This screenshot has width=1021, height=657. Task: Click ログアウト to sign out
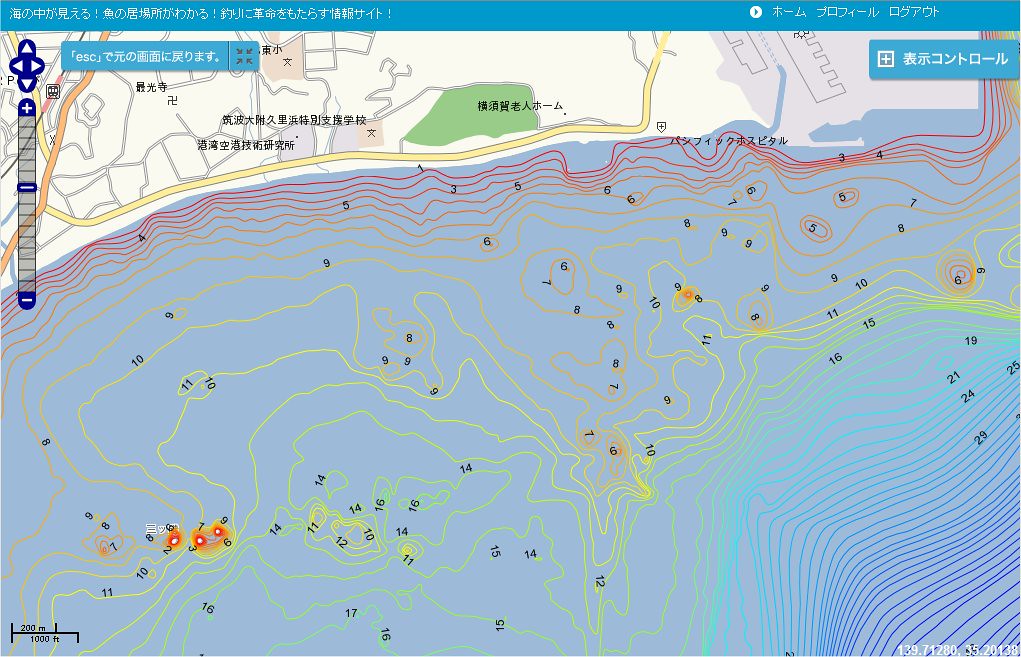(914, 12)
